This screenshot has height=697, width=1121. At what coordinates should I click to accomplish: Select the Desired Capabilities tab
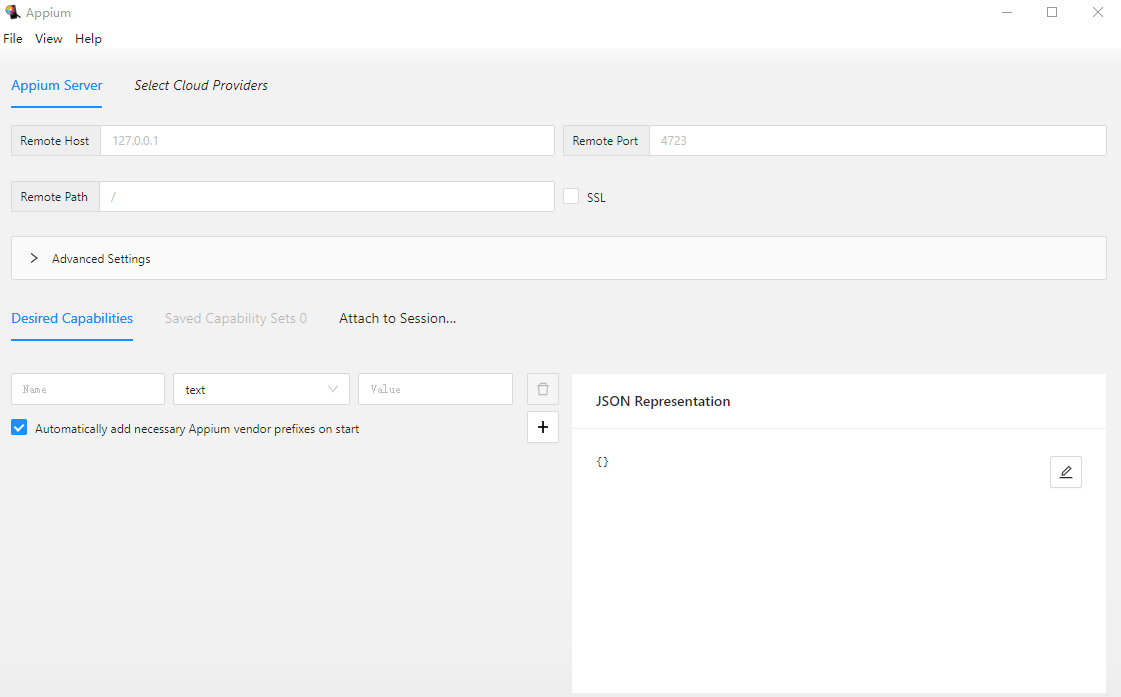click(x=72, y=318)
